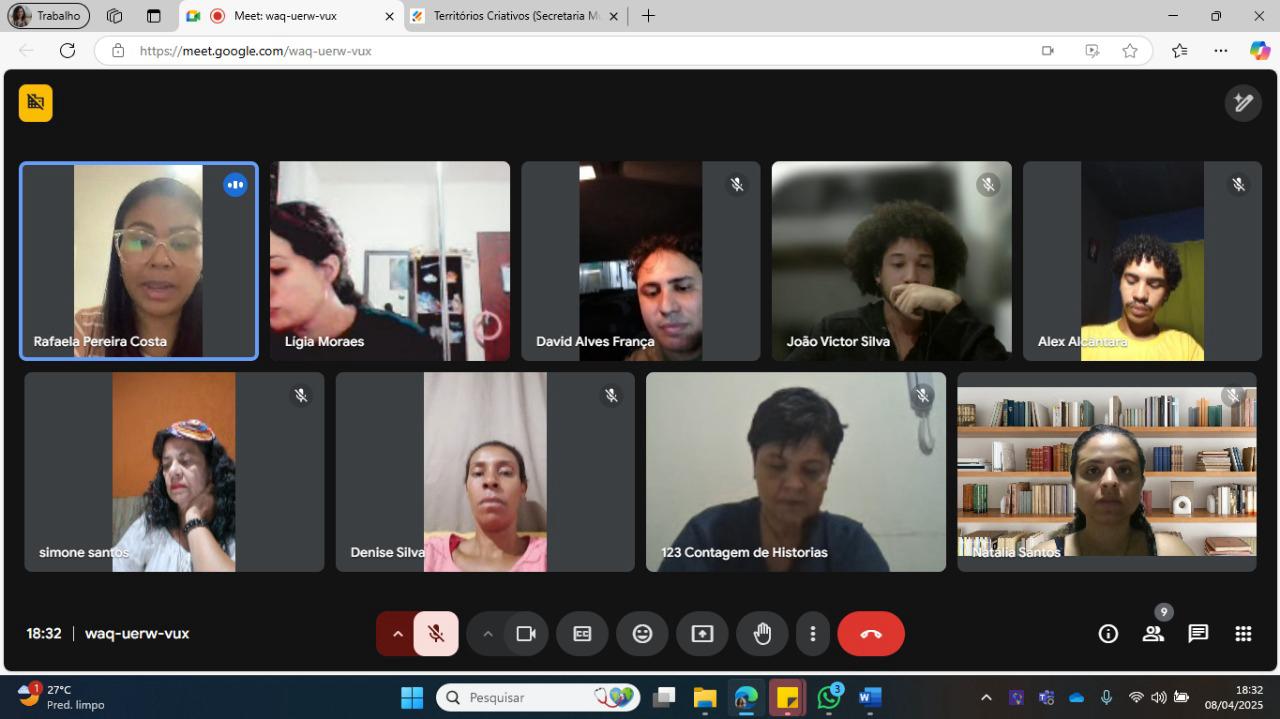Screen dimensions: 1280x719
Task: Open the activities grid icon
Action: pos(1243,634)
